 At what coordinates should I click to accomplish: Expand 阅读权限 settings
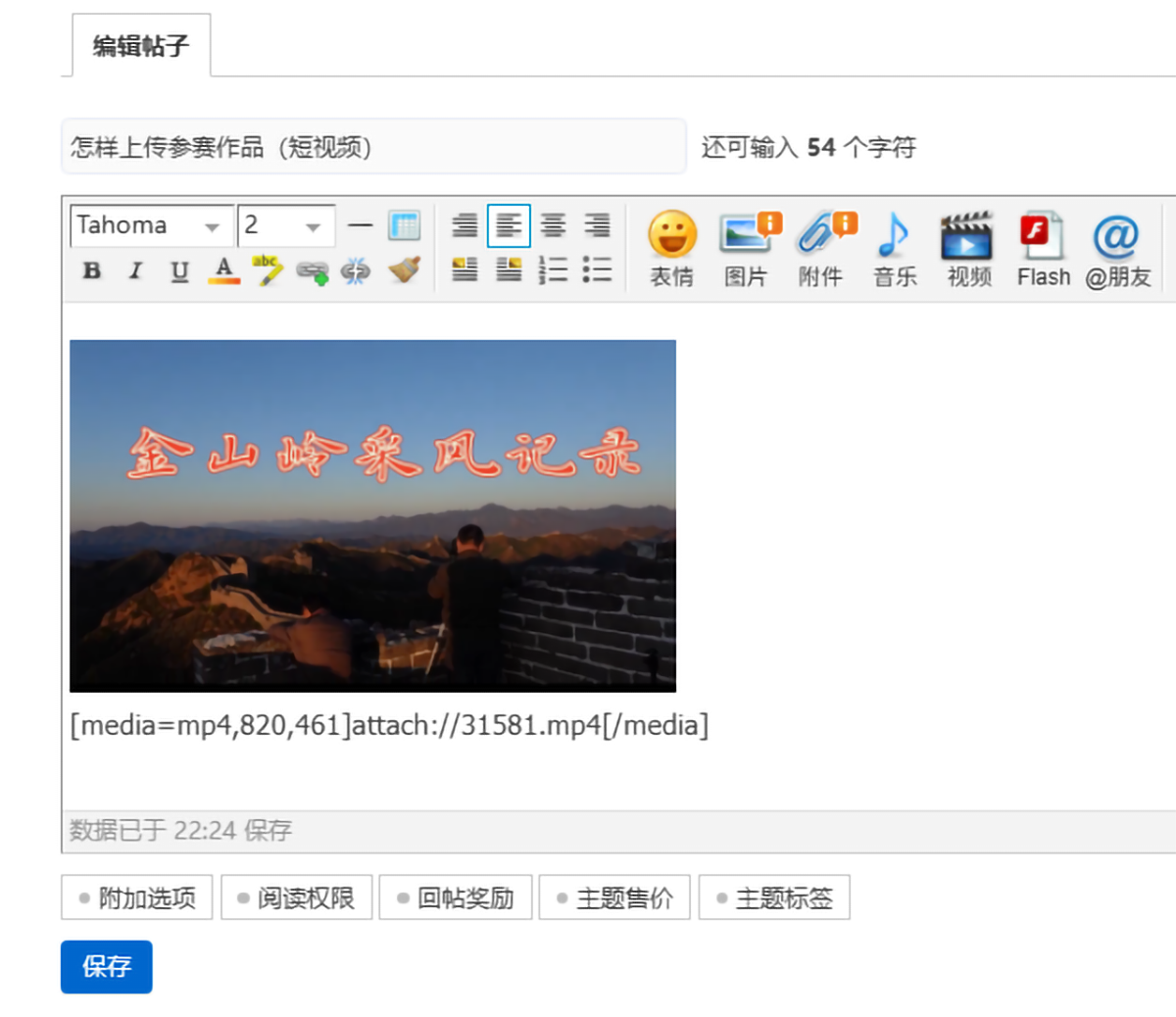click(x=297, y=897)
